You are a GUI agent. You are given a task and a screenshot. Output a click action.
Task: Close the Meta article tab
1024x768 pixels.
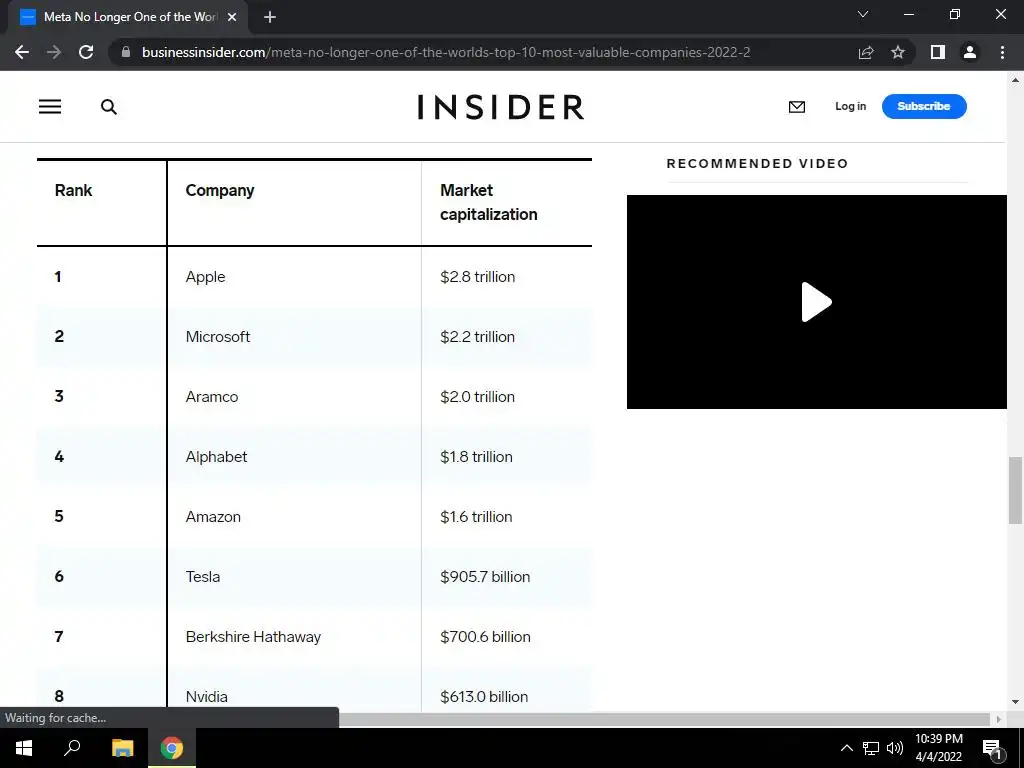click(x=232, y=17)
